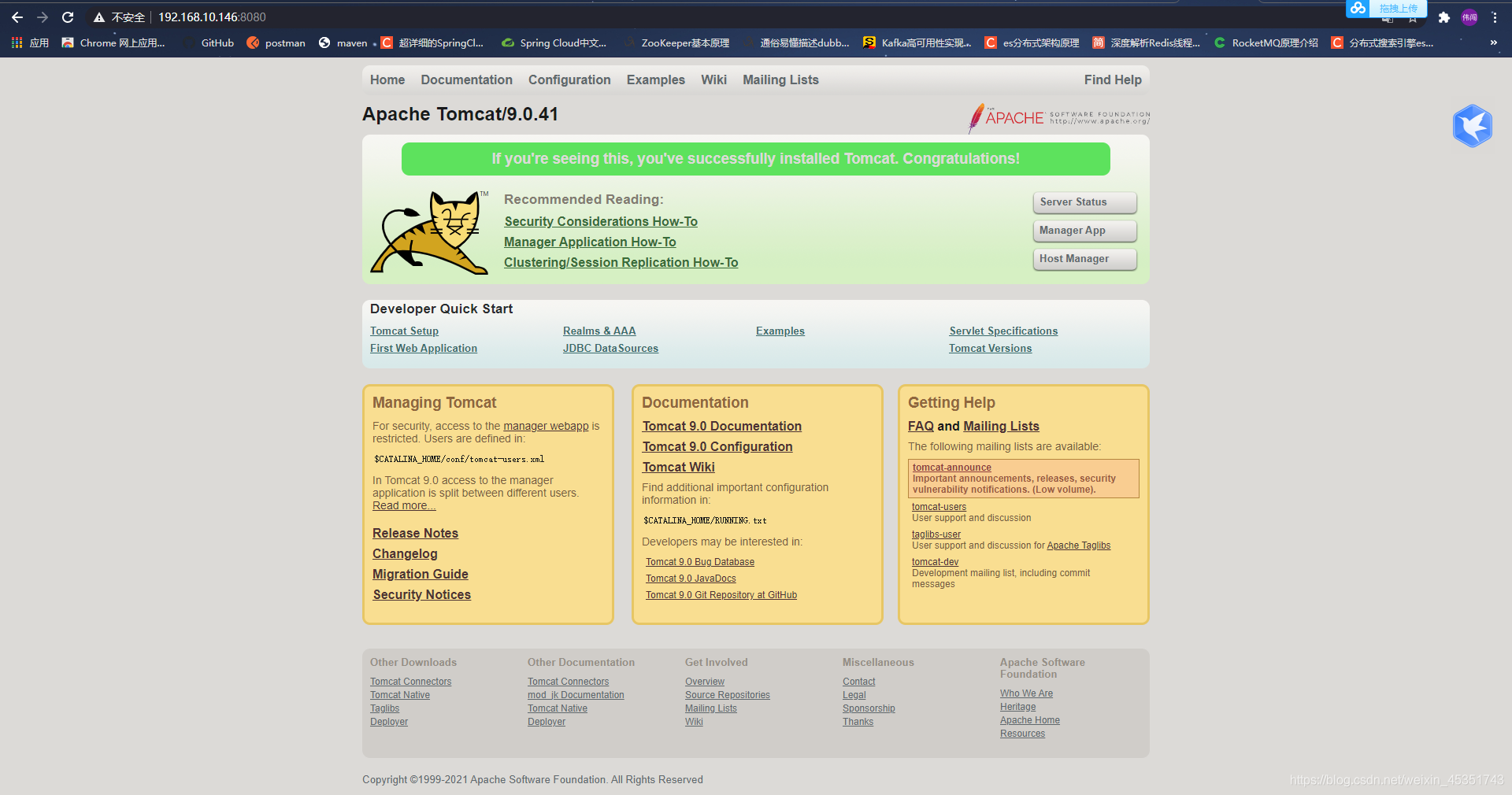The height and width of the screenshot is (795, 1512).
Task: Open the Mailing Lists nav item
Action: (x=780, y=79)
